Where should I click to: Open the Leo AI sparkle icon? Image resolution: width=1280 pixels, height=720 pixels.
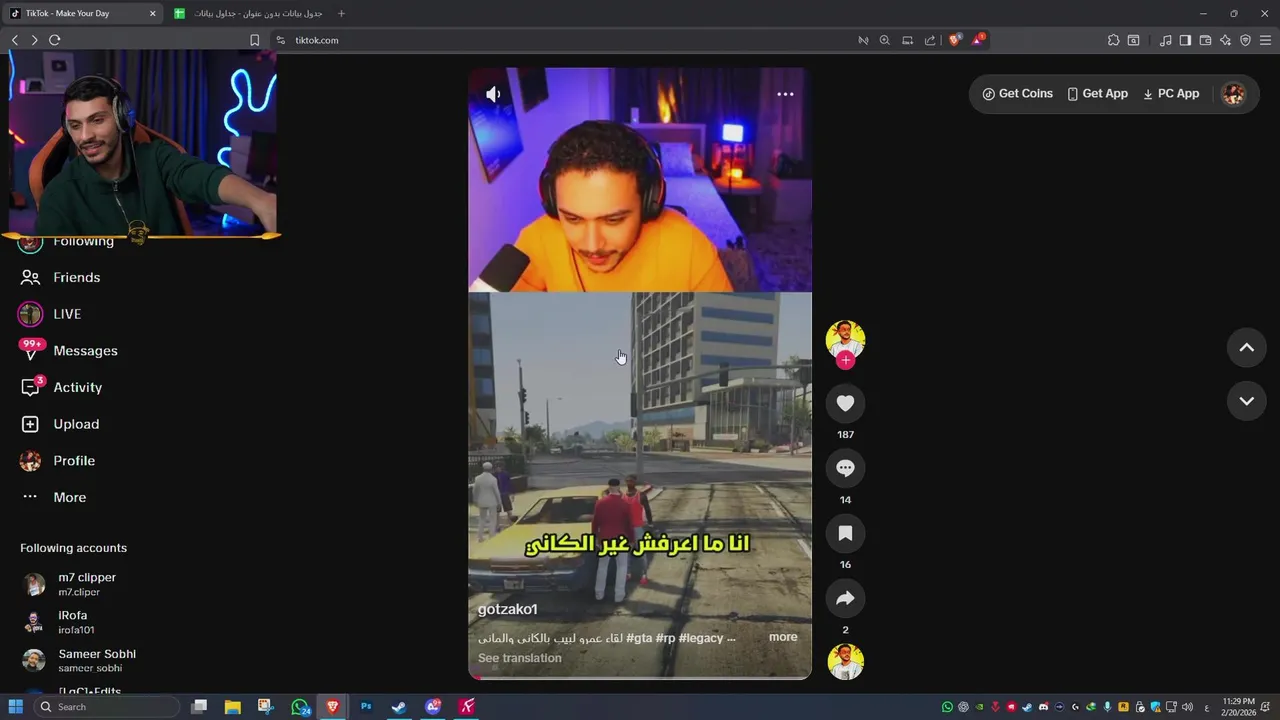click(x=1225, y=40)
